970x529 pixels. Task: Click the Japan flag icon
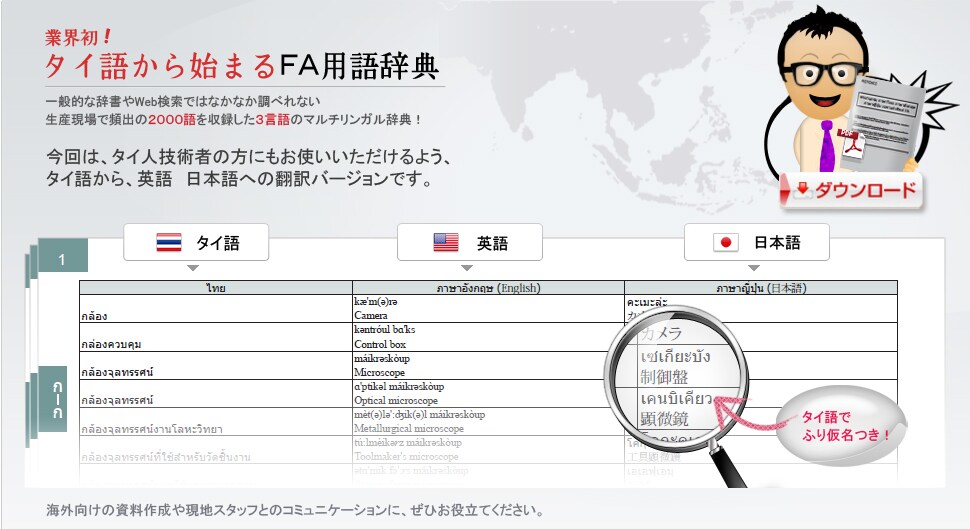[x=725, y=242]
